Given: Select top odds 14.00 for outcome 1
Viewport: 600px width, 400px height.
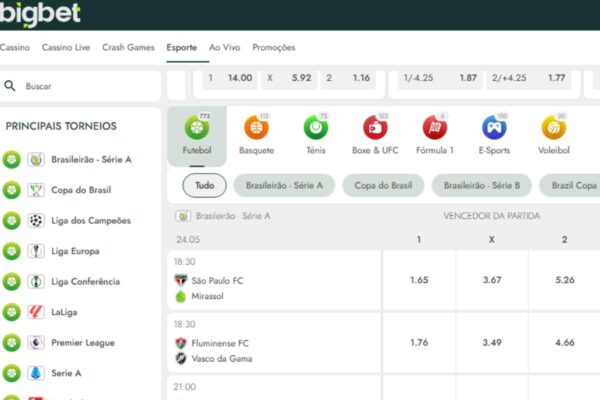Looking at the screenshot, I should [230, 78].
